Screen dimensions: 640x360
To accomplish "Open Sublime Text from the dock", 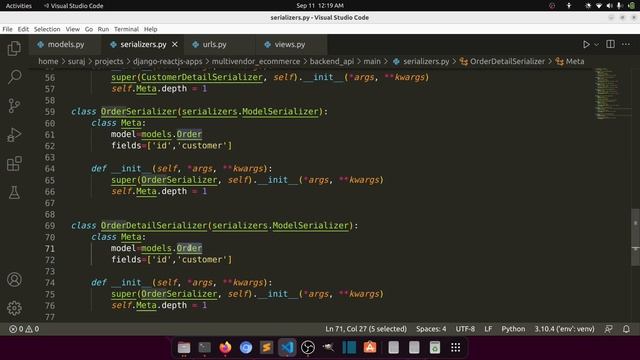I will [267, 347].
